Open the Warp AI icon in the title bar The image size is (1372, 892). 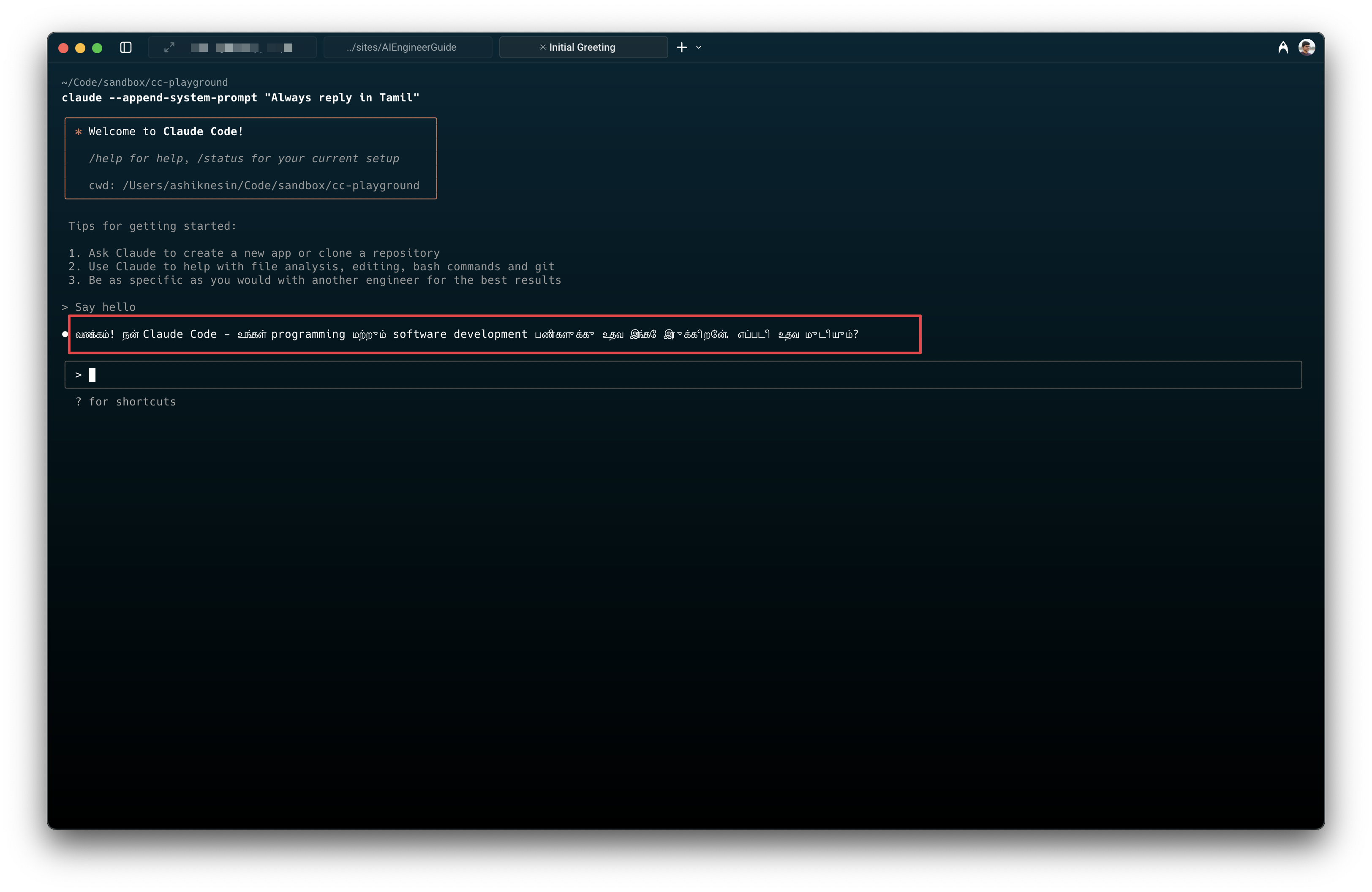(x=1282, y=47)
